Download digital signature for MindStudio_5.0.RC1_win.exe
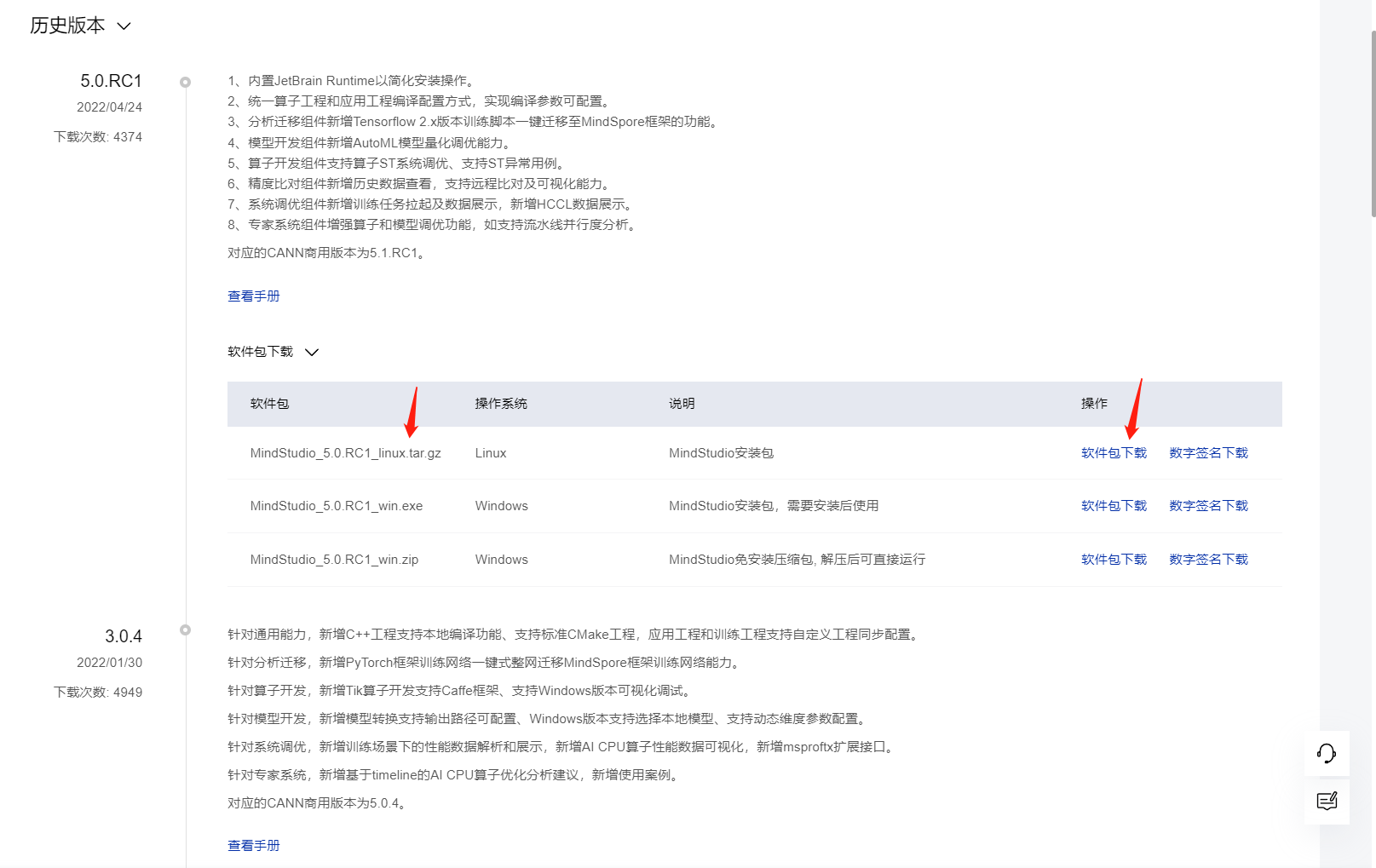This screenshot has height=868, width=1376. [1208, 506]
